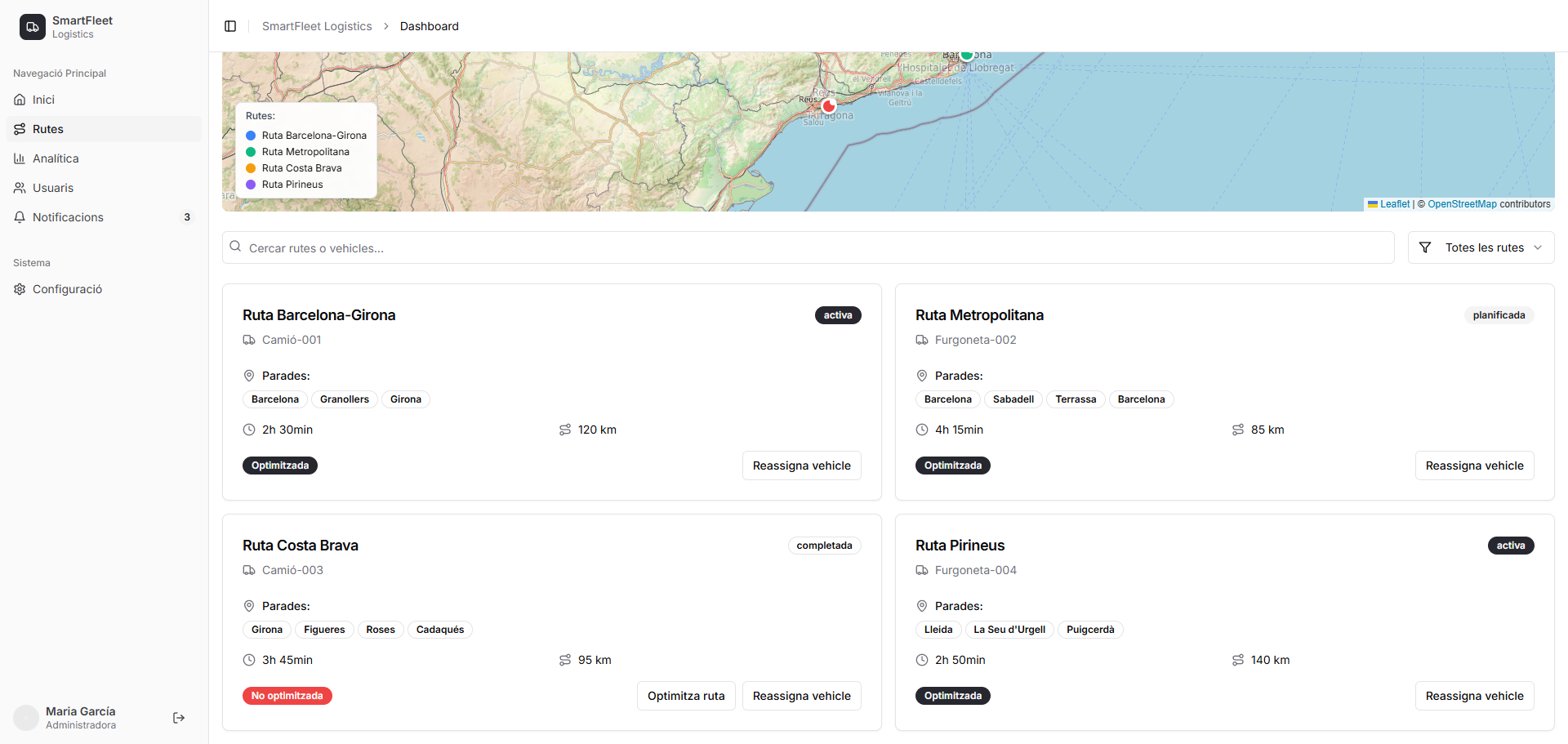Image resolution: width=1568 pixels, height=744 pixels.
Task: Click the Roses stop chip
Action: pos(380,630)
